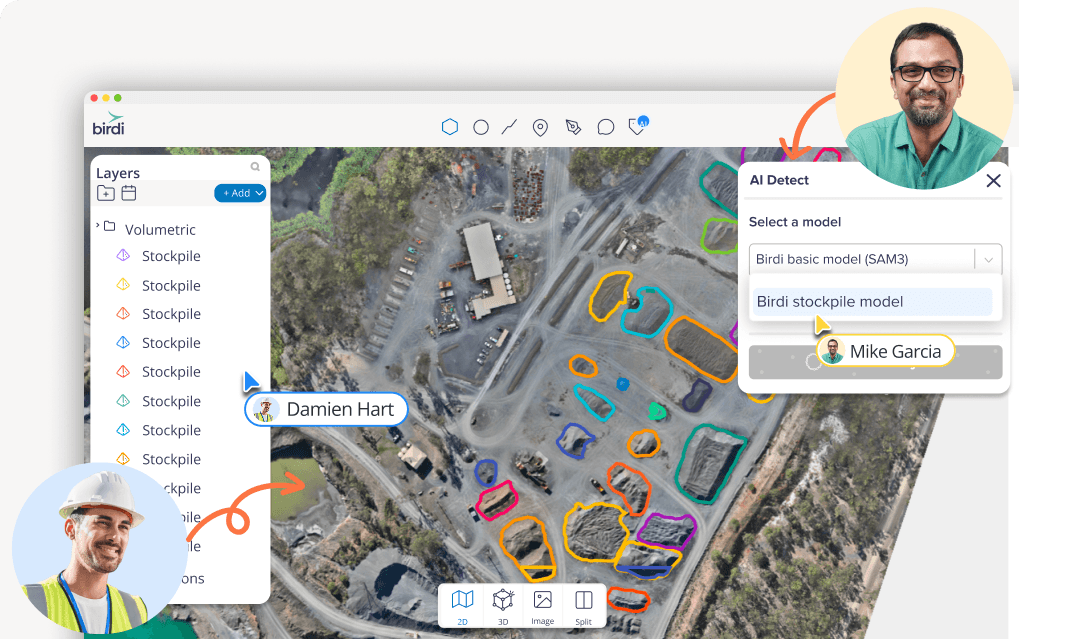This screenshot has width=1077, height=639.
Task: Click the Layers search magnifier icon
Action: point(255,166)
